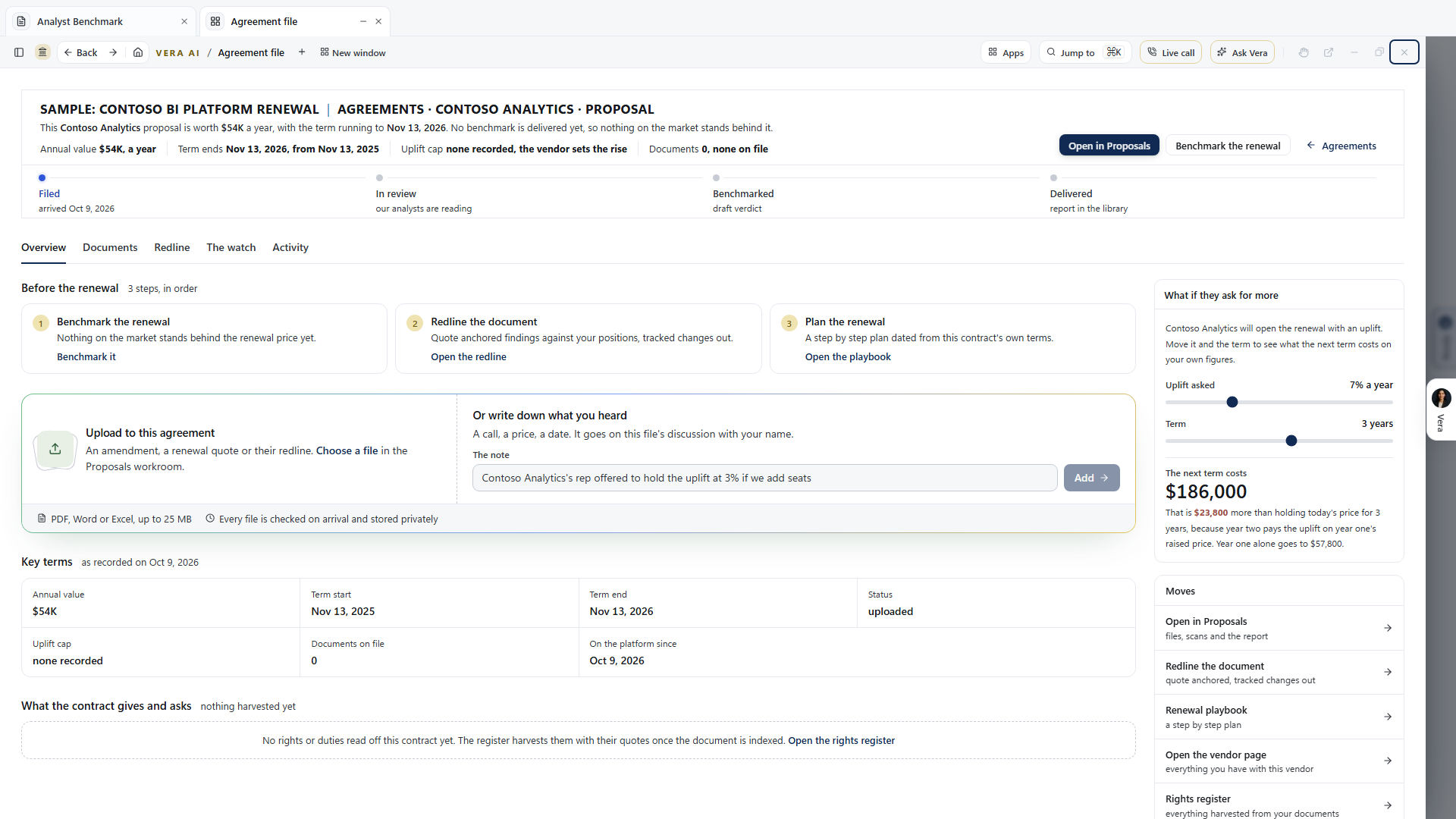Open the home icon
The height and width of the screenshot is (819, 1456).
[138, 52]
